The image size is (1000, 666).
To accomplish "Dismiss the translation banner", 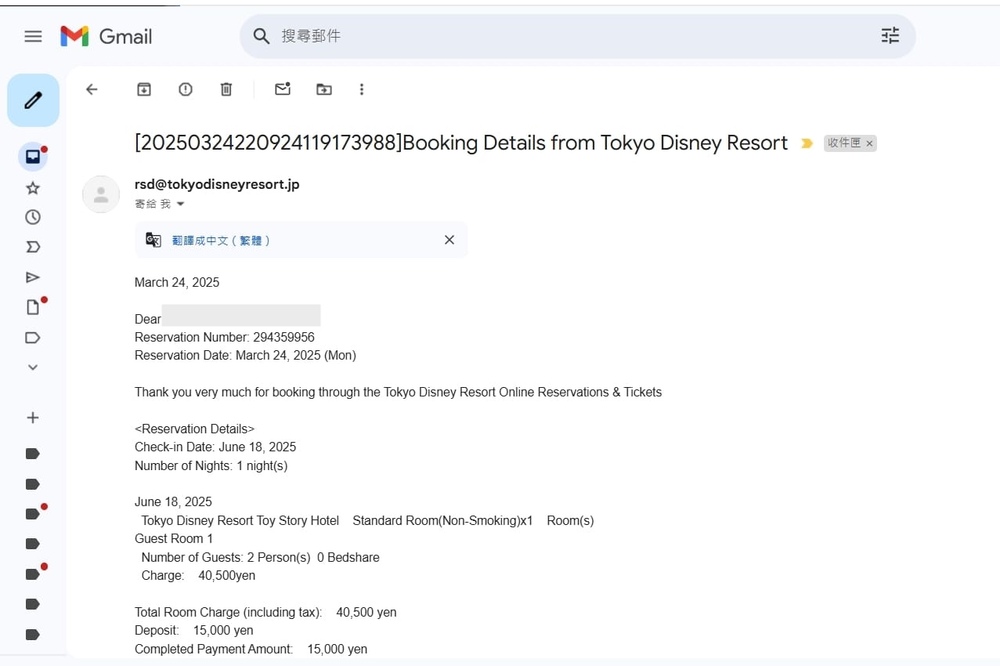I will 450,240.
